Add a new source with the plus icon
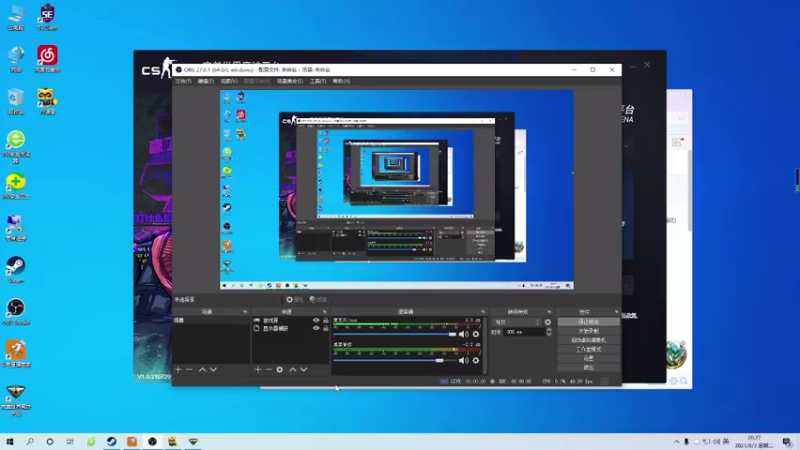The width and height of the screenshot is (800, 450). (258, 369)
